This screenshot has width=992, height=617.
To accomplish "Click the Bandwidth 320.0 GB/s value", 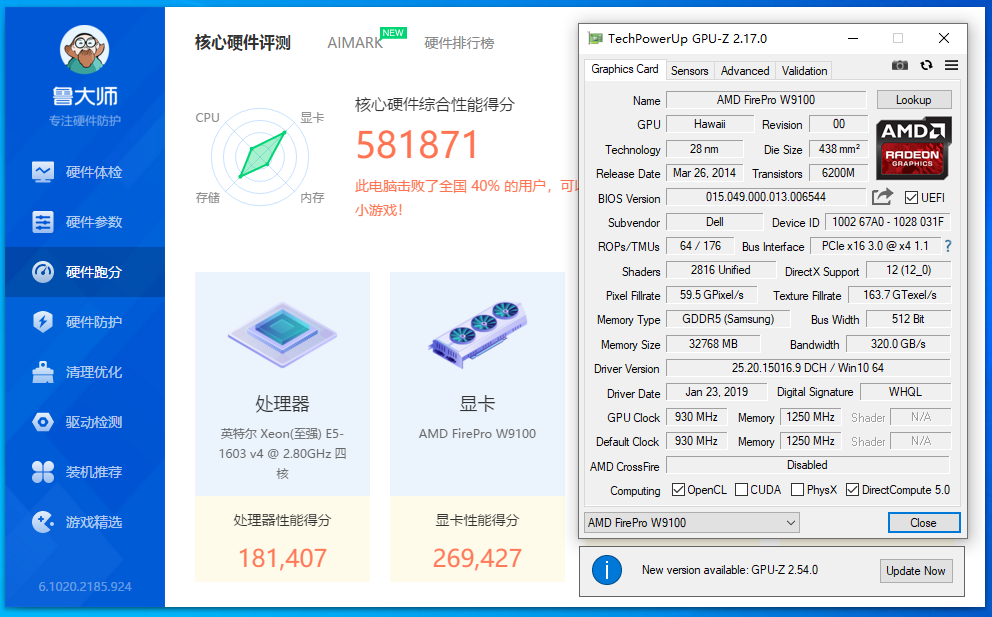I will (898, 344).
